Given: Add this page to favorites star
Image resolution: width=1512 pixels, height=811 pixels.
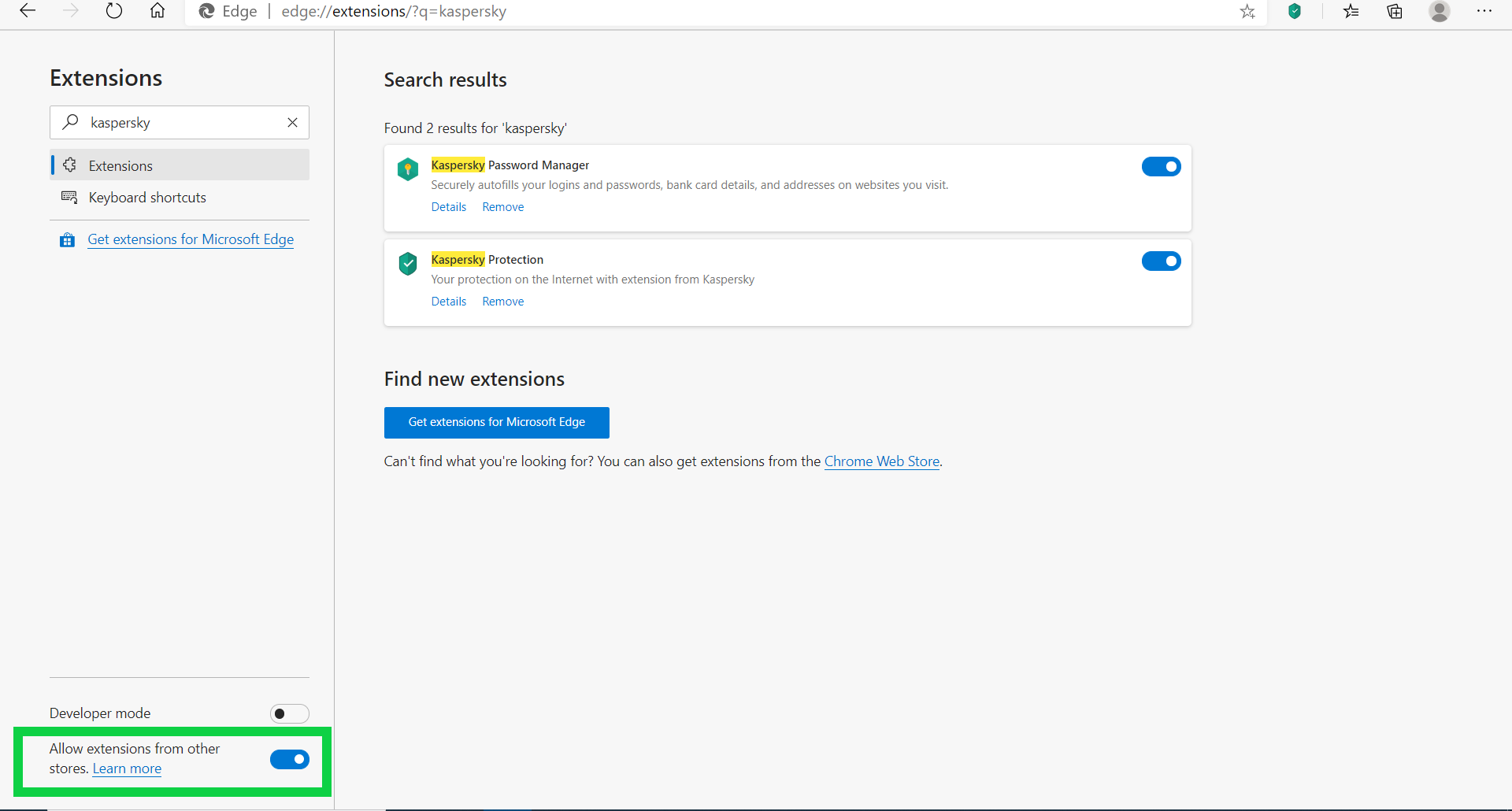Looking at the screenshot, I should pyautogui.click(x=1247, y=11).
